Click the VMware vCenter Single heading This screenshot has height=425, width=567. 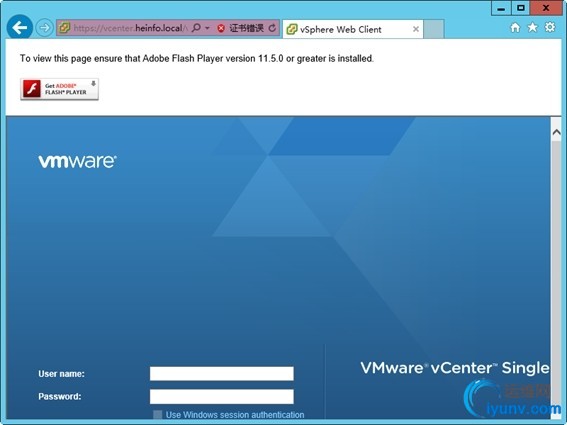pyautogui.click(x=455, y=368)
